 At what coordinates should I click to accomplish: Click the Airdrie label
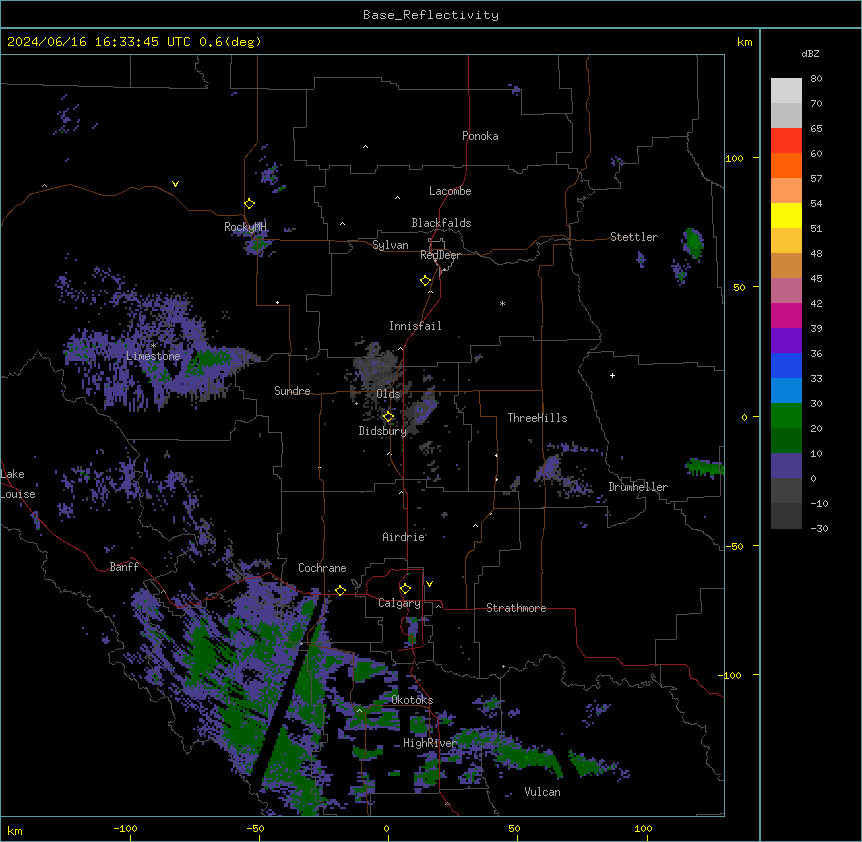click(404, 537)
